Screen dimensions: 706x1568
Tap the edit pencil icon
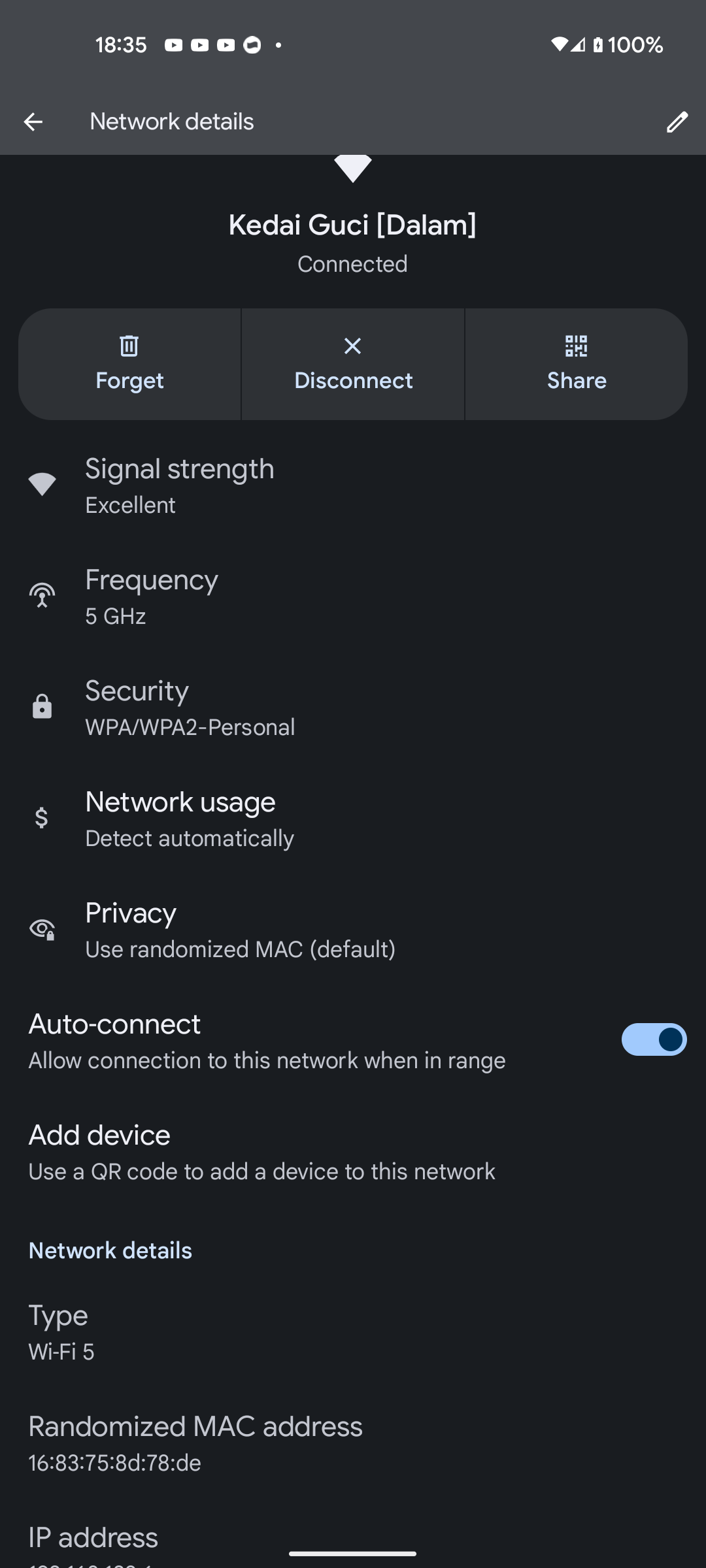point(677,122)
